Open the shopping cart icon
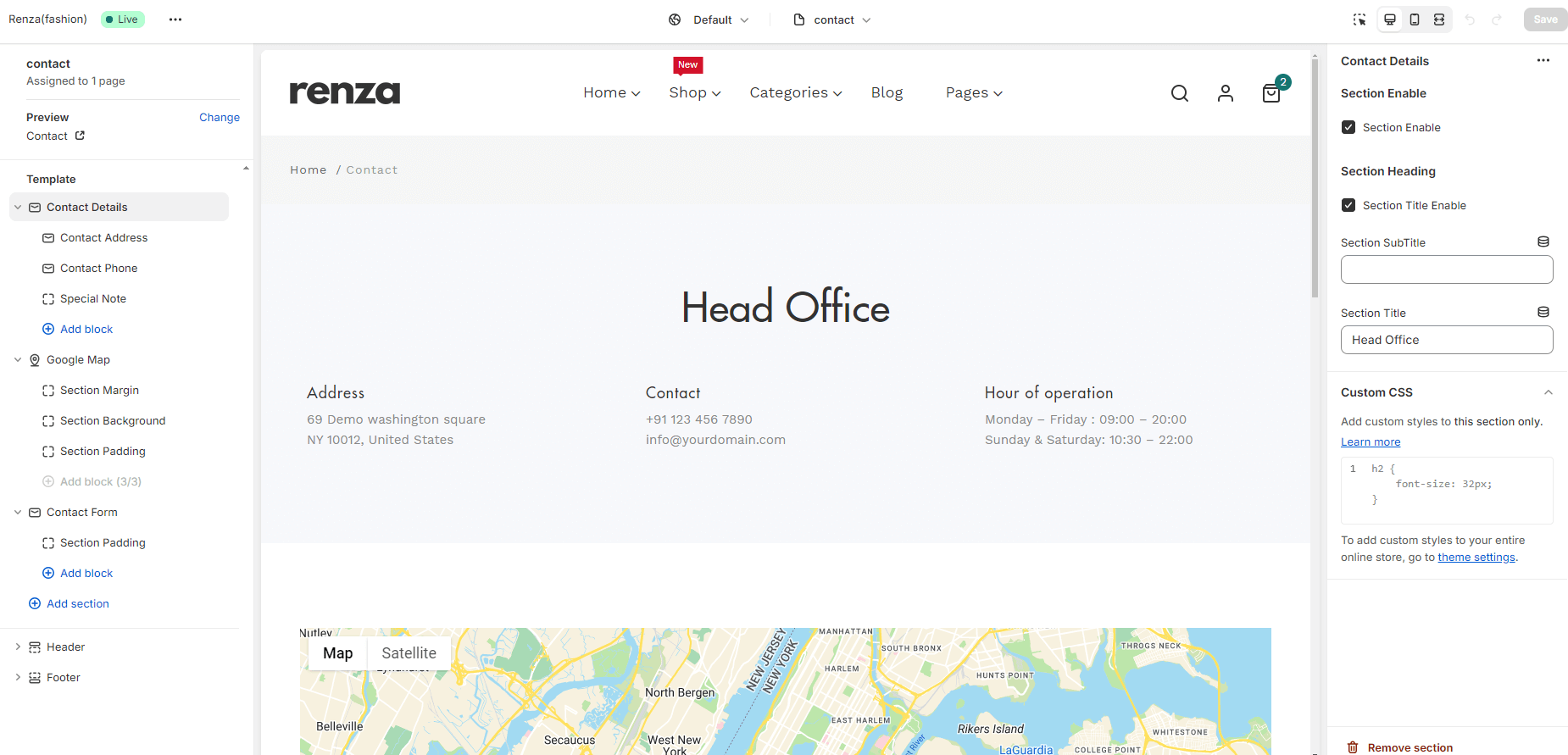 [x=1271, y=93]
